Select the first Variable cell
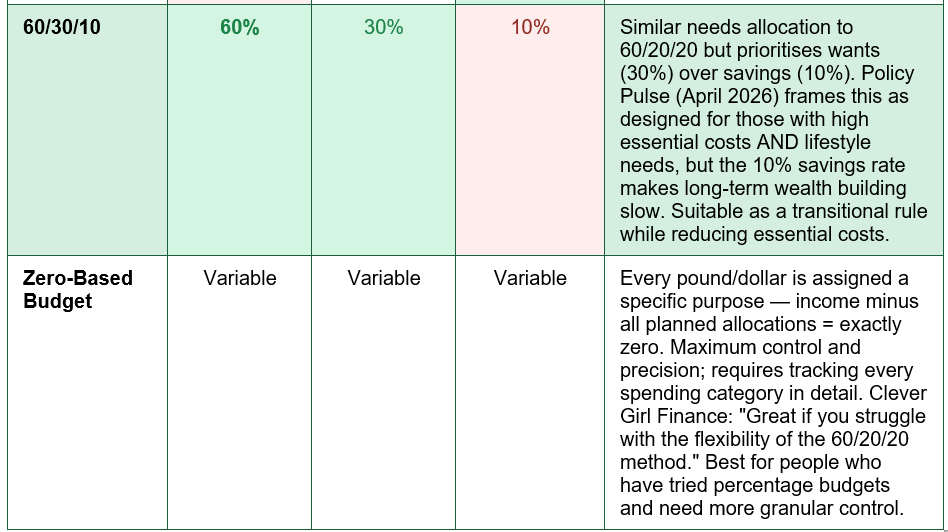Viewport: 948px width, 532px height. (x=239, y=278)
